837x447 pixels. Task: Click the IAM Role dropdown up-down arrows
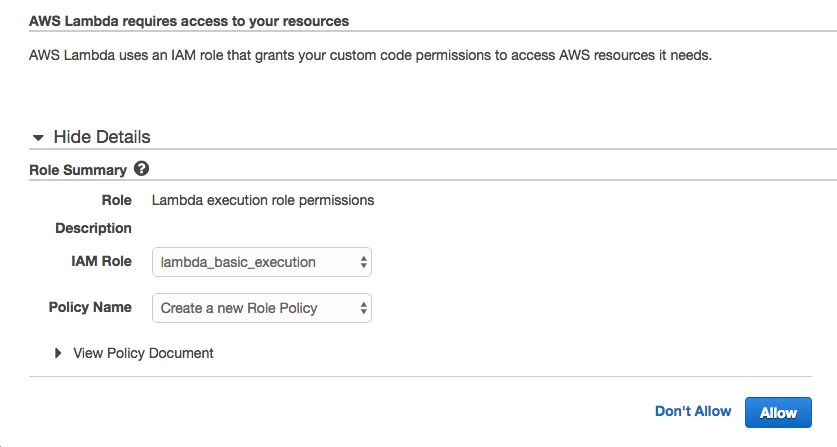click(364, 262)
